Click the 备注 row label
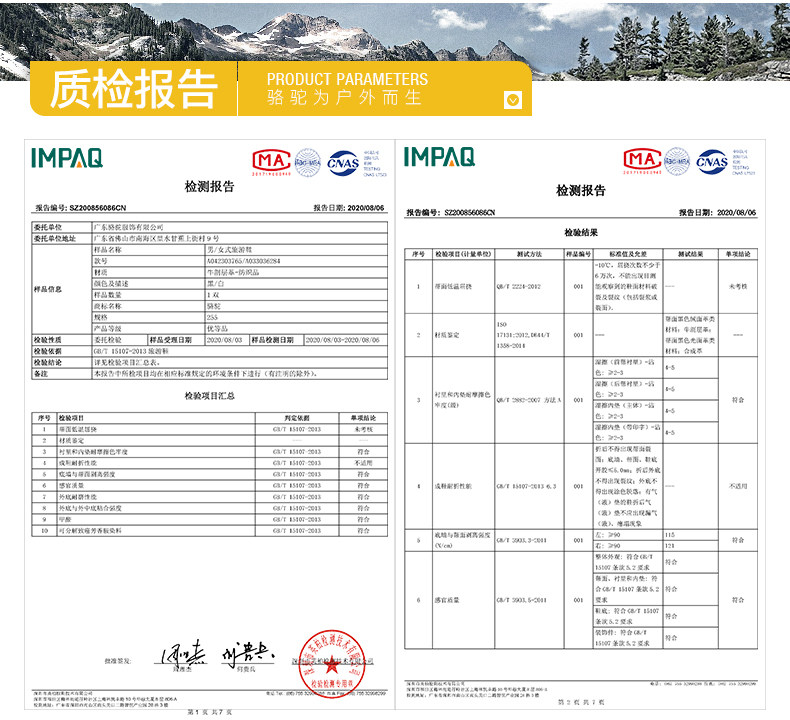 point(40,374)
